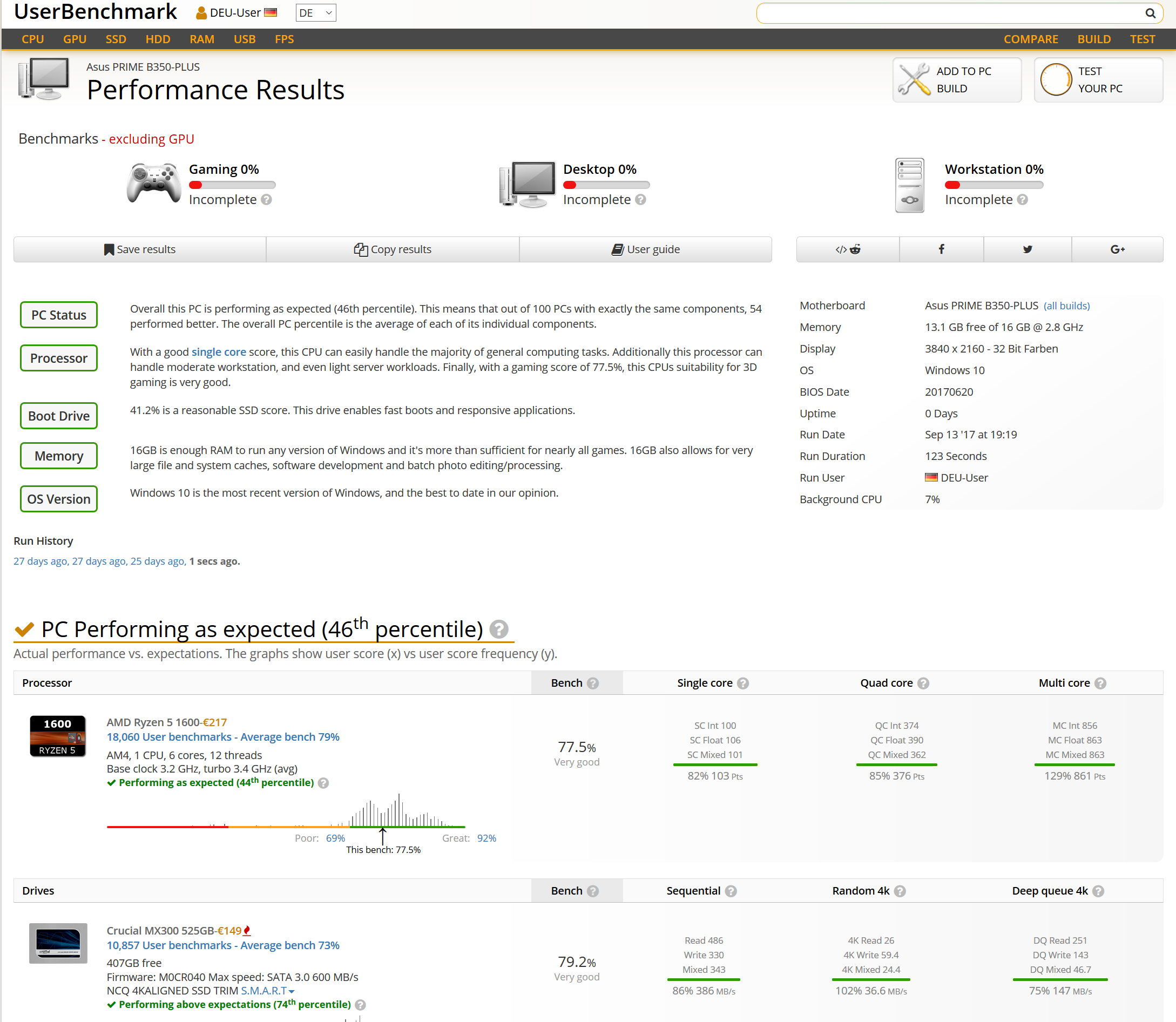
Task: Open help icon next to Single core
Action: pyautogui.click(x=742, y=683)
